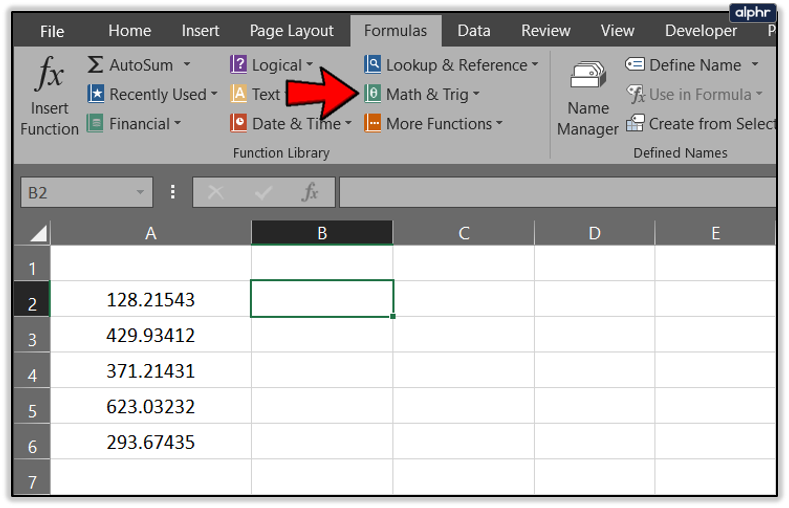Open the Lookup & Reference icon

click(372, 65)
